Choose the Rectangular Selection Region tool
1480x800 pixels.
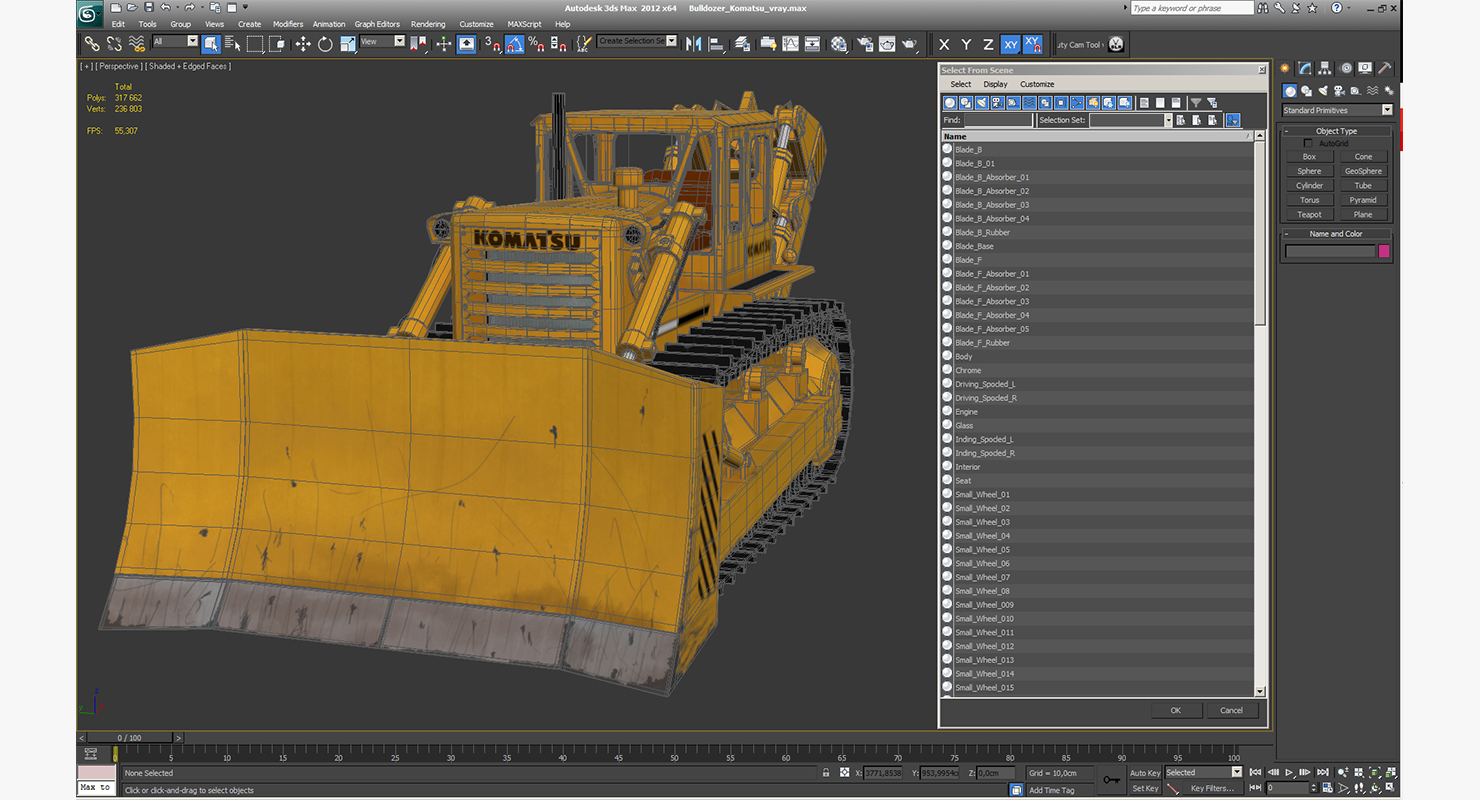tap(255, 44)
